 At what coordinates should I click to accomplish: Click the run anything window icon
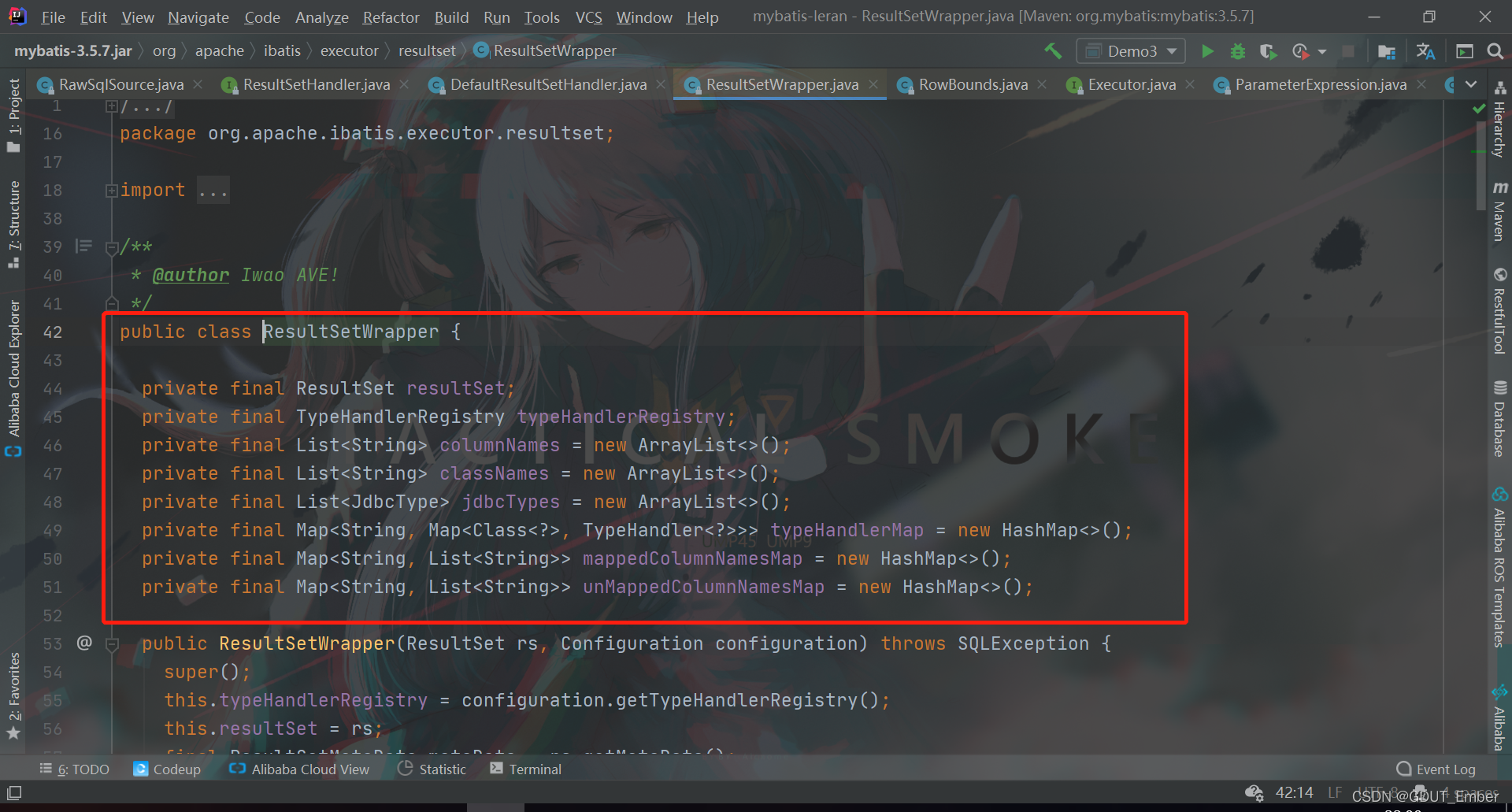coord(1465,51)
